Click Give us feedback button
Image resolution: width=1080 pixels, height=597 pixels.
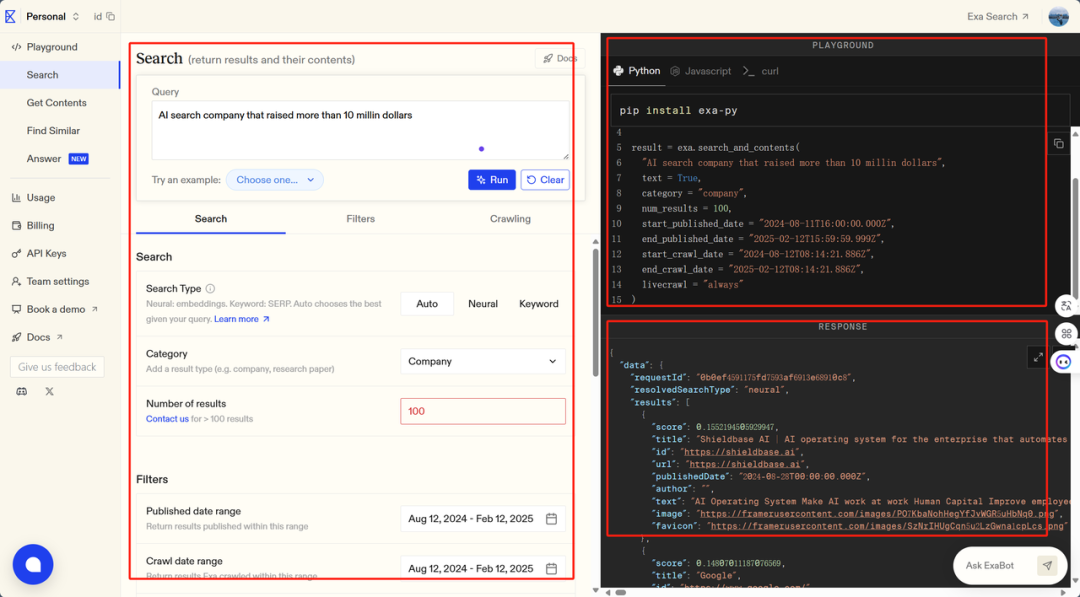tap(57, 367)
